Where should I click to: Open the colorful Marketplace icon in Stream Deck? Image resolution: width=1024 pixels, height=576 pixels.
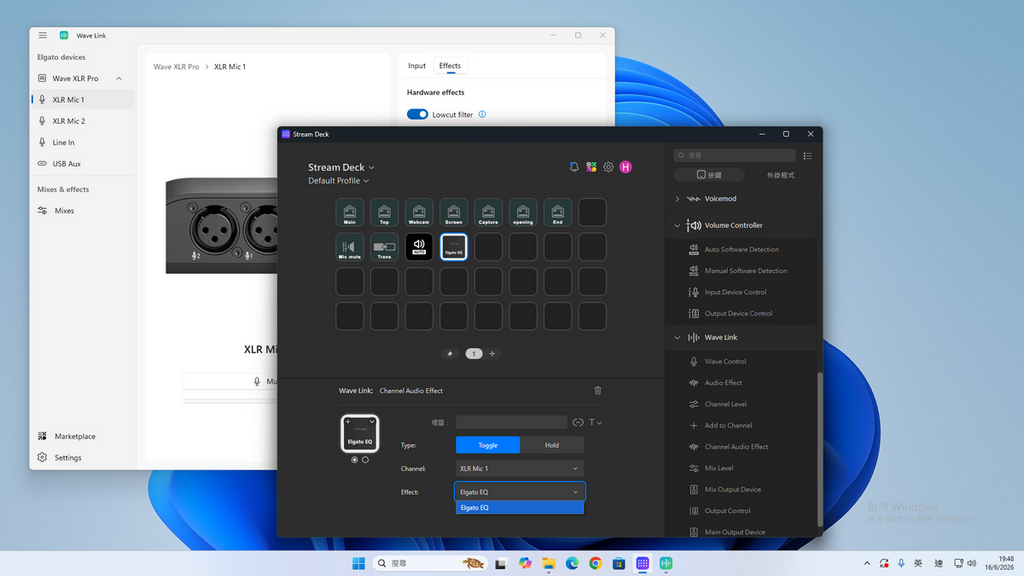coord(591,167)
